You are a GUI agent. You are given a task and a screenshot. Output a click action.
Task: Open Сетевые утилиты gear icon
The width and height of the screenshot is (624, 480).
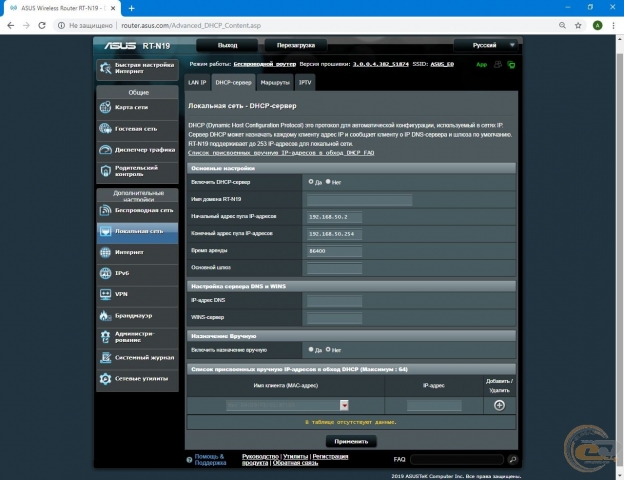click(x=105, y=379)
